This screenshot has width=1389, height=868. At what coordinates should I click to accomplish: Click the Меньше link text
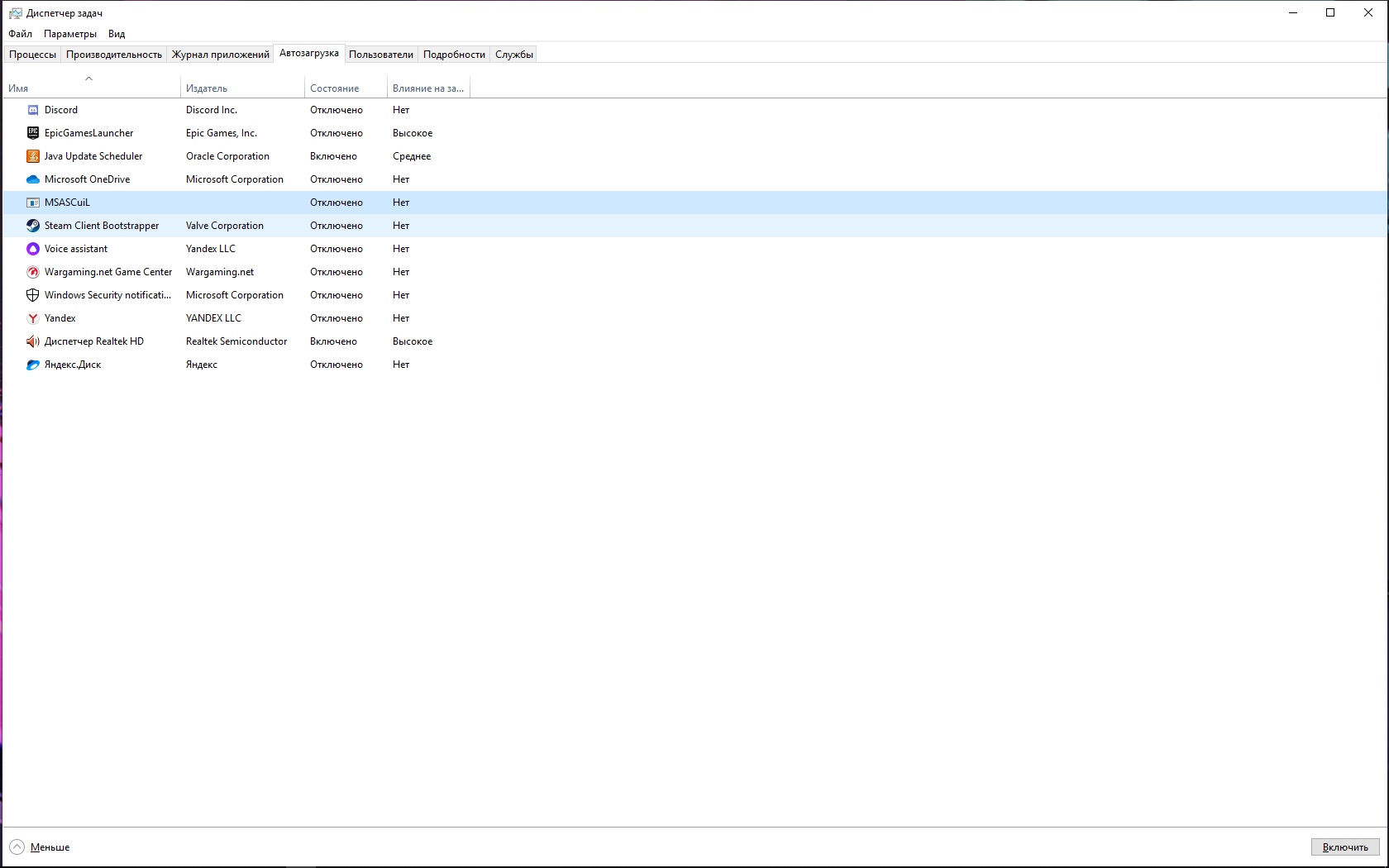[x=50, y=847]
